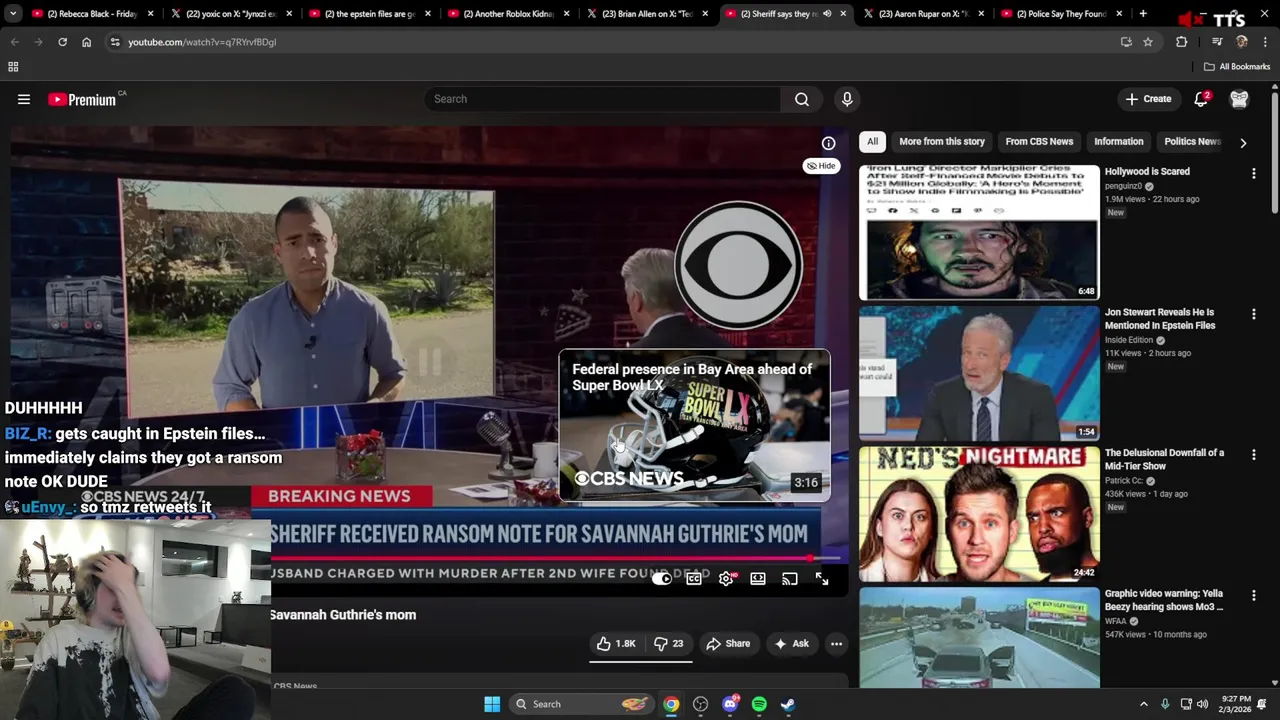Click the taskbar Search box

tap(580, 704)
